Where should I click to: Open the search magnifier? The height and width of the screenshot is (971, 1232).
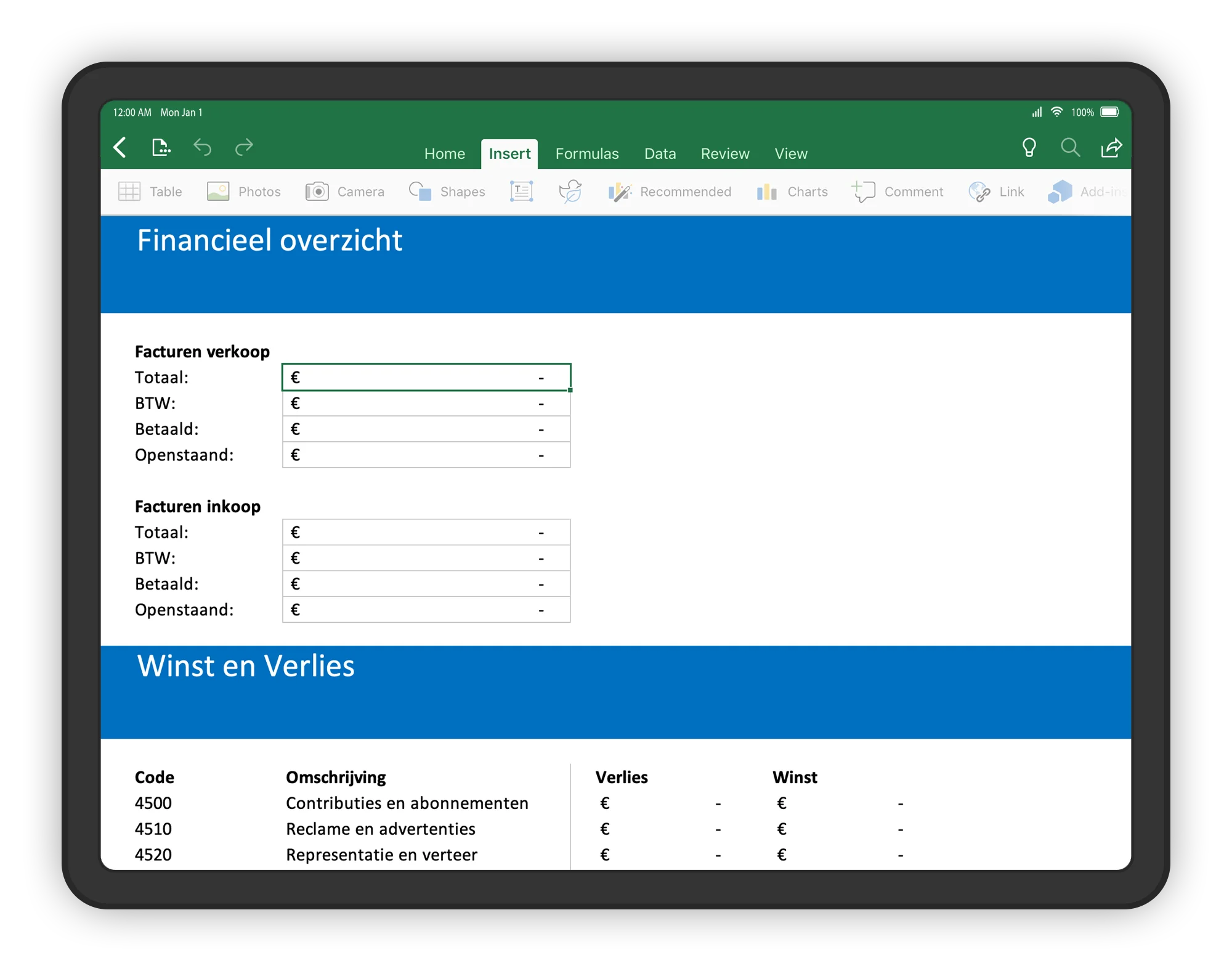[x=1070, y=148]
